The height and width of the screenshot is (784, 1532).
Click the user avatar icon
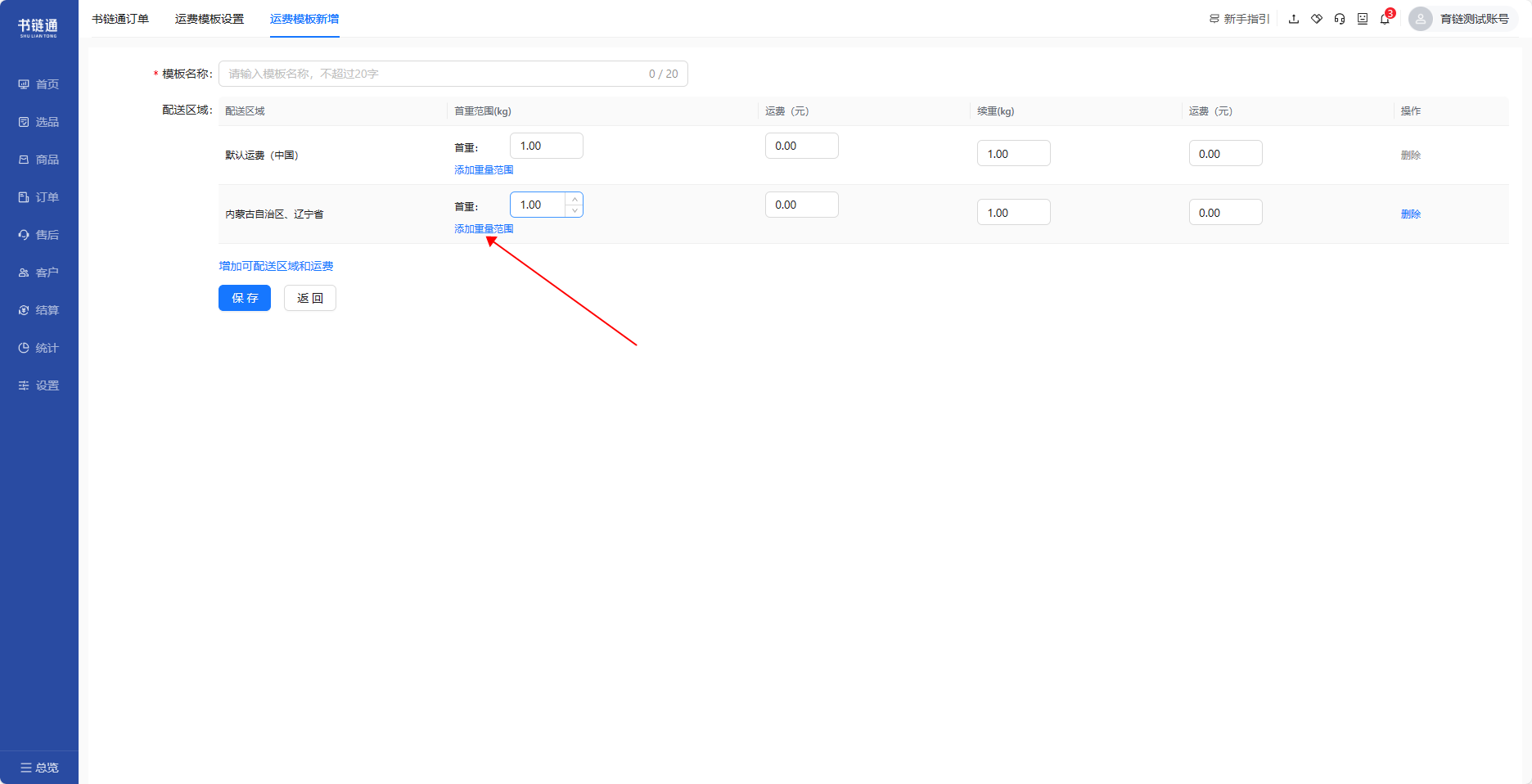point(1421,19)
